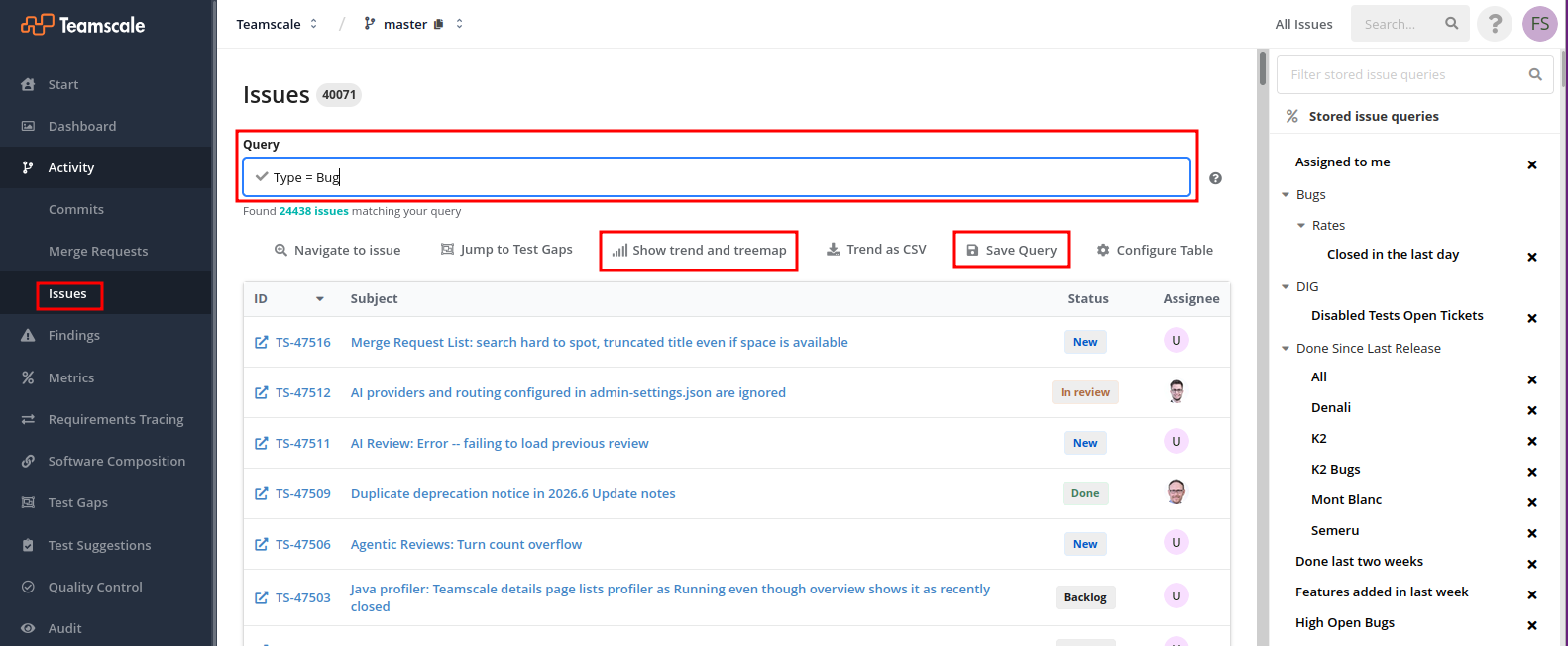The width and height of the screenshot is (1568, 646).
Task: Click Trend as CSV download button
Action: 876,250
